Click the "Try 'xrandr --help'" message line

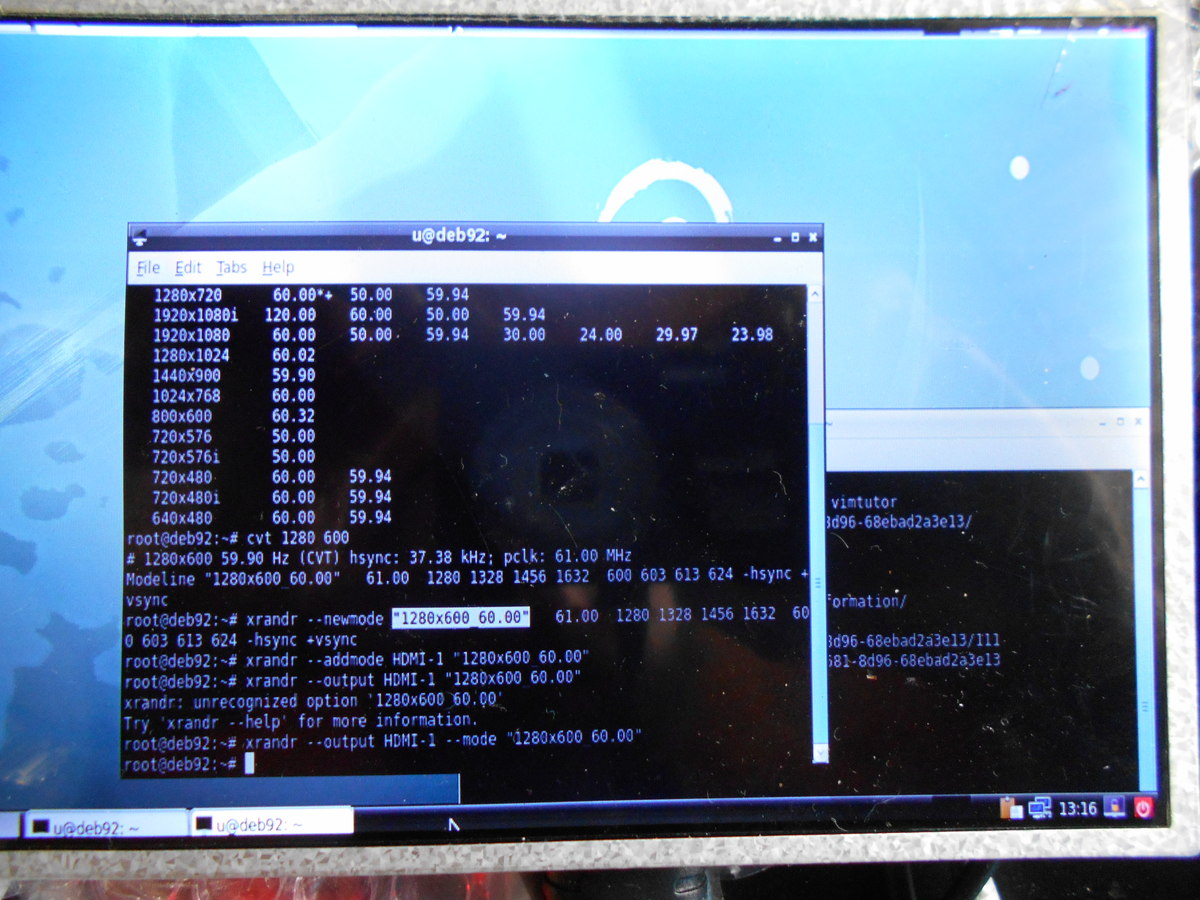tap(300, 720)
